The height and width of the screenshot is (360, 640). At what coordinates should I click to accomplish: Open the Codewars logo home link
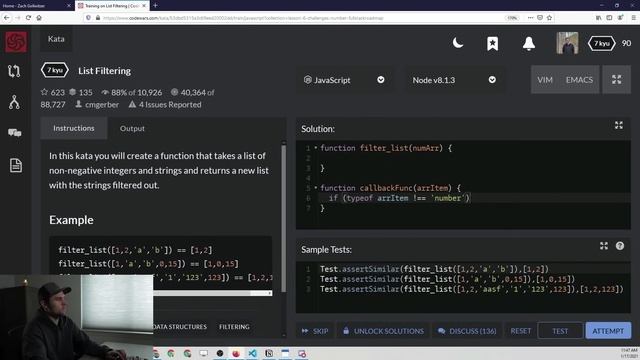click(x=16, y=42)
